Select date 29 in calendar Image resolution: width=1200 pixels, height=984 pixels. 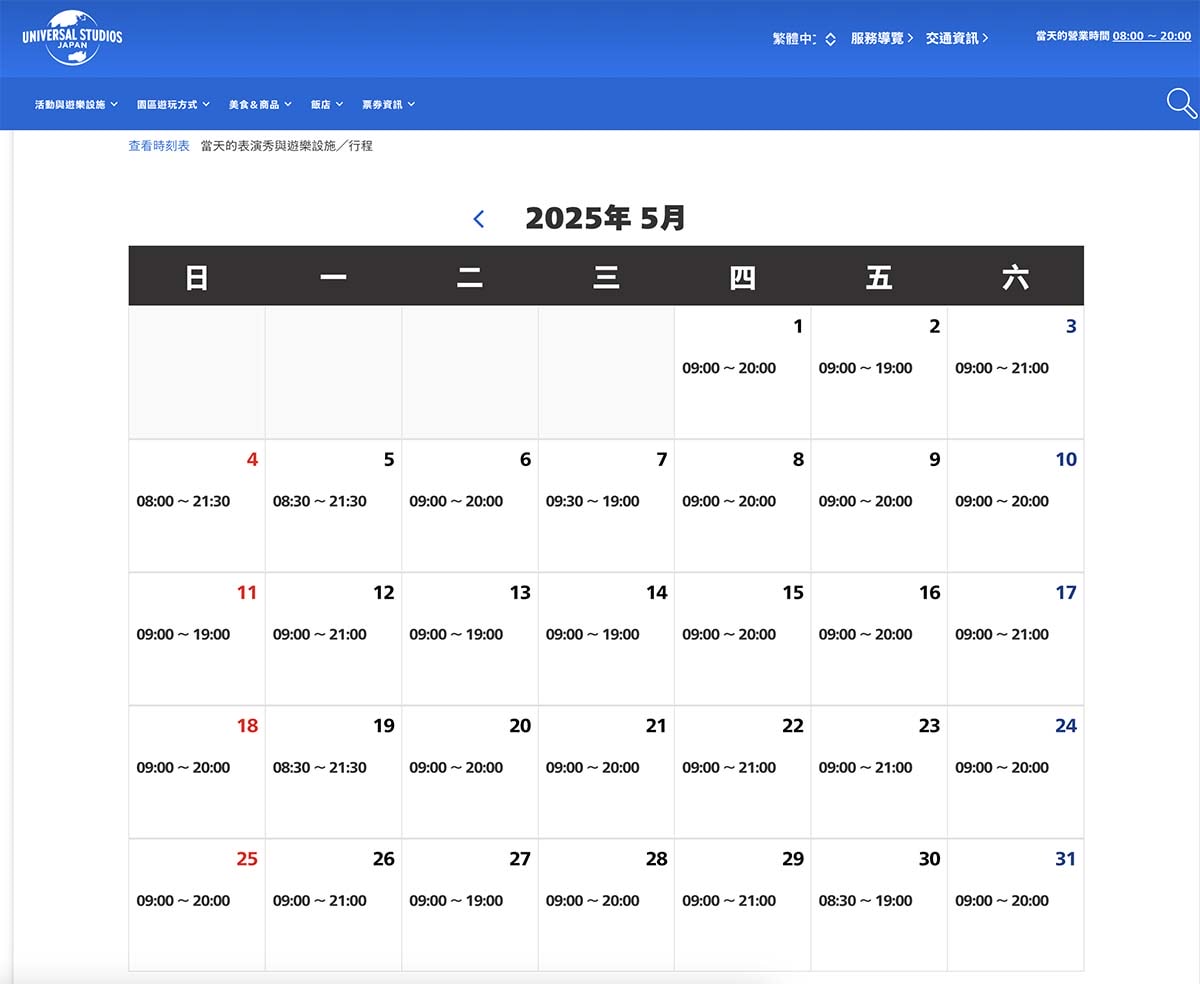(743, 904)
